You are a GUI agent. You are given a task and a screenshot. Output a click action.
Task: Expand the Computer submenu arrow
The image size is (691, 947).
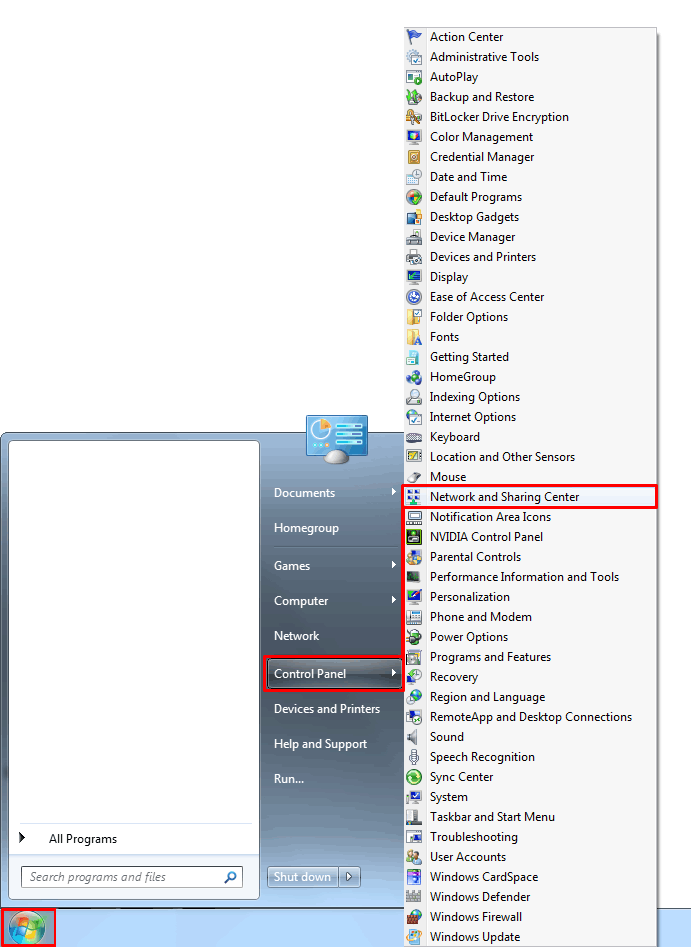click(x=394, y=600)
